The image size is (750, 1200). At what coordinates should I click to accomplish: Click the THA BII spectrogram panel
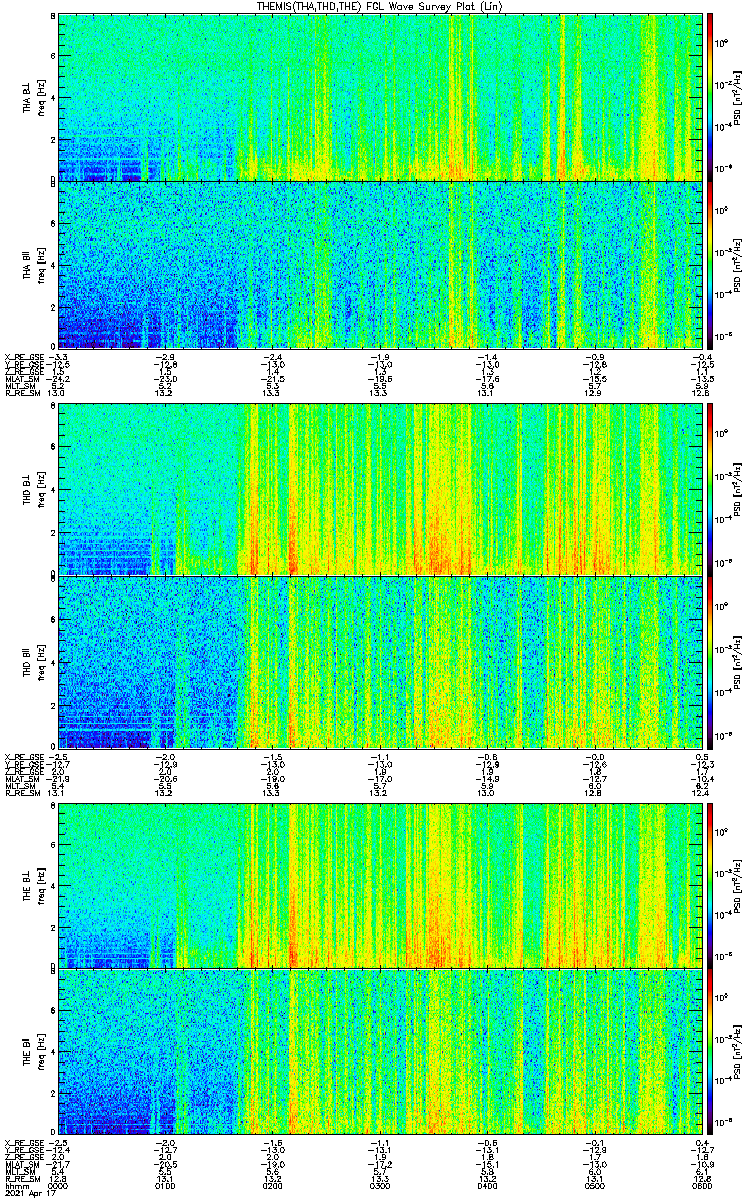380,265
